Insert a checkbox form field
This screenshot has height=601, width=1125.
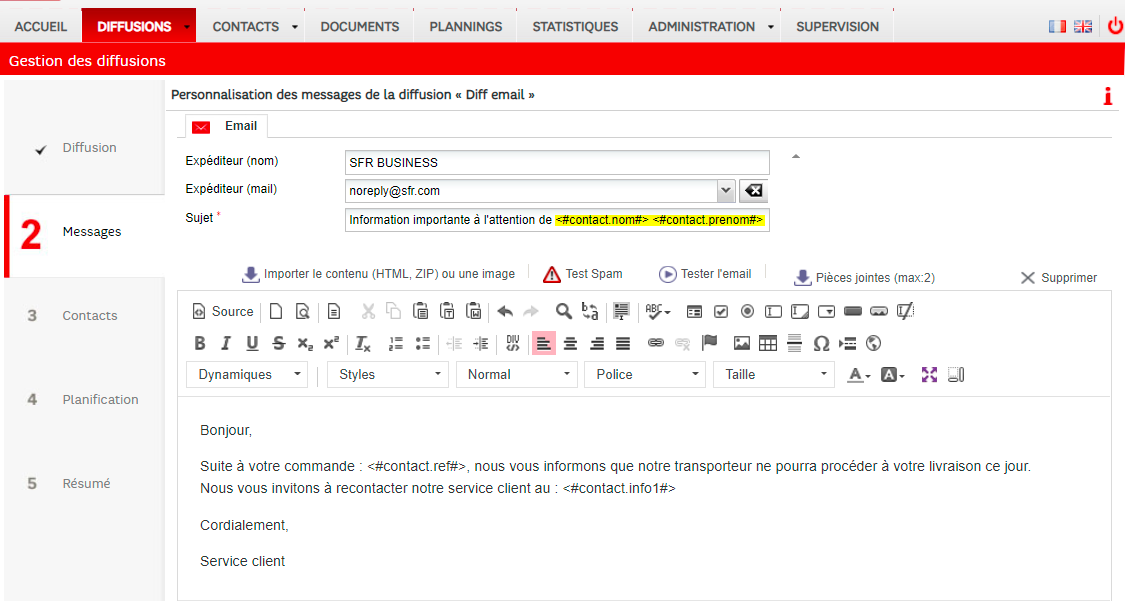click(721, 311)
